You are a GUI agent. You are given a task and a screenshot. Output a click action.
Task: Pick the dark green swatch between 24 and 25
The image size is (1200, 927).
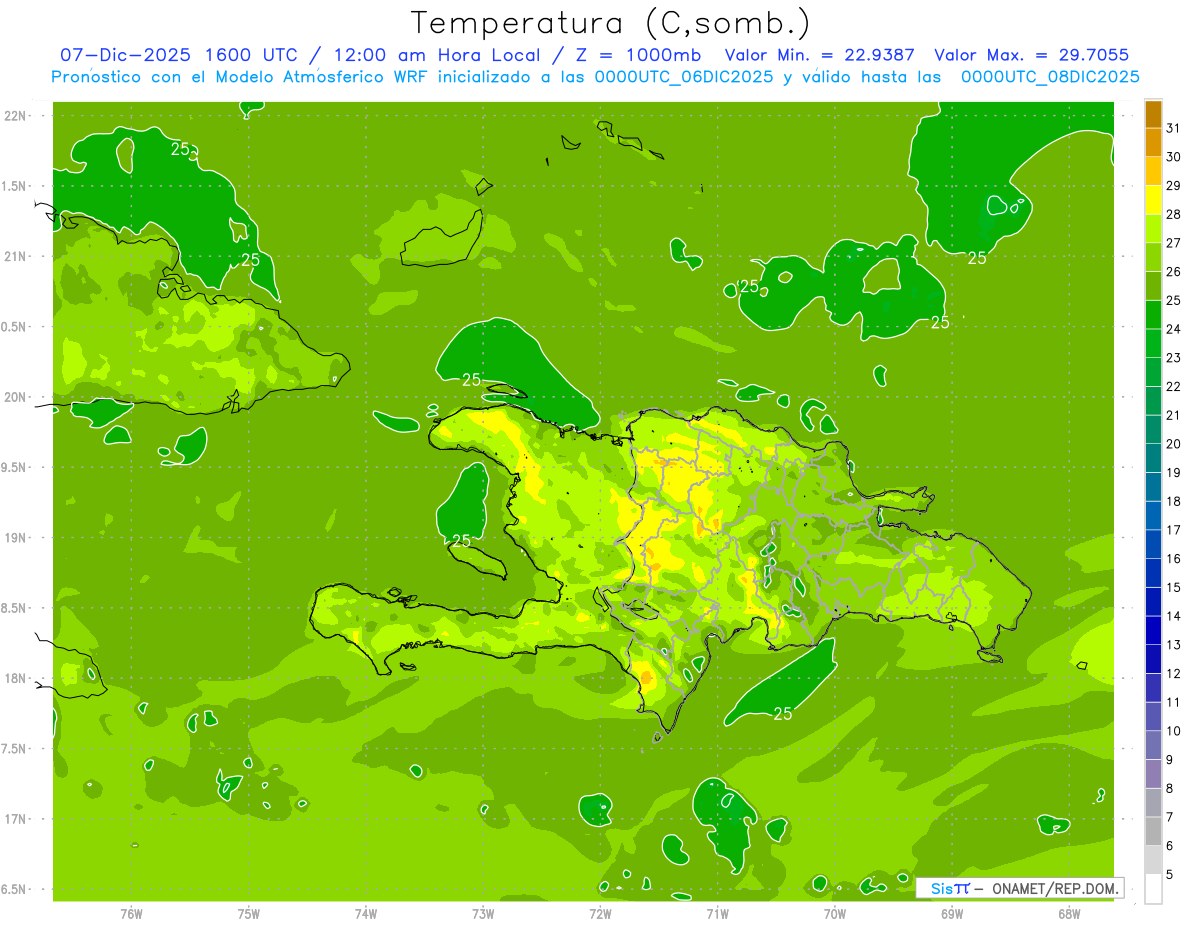(1153, 315)
